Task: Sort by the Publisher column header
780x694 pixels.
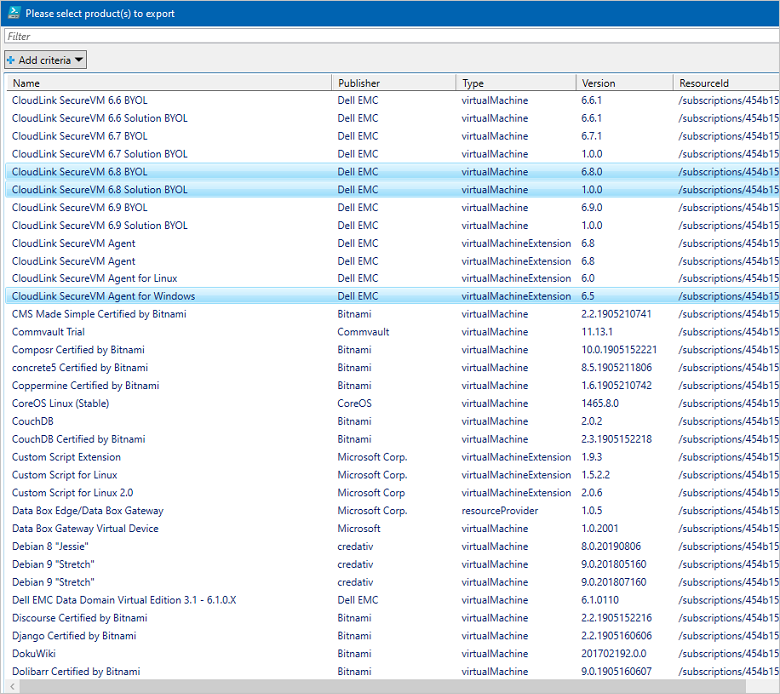Action: (393, 83)
